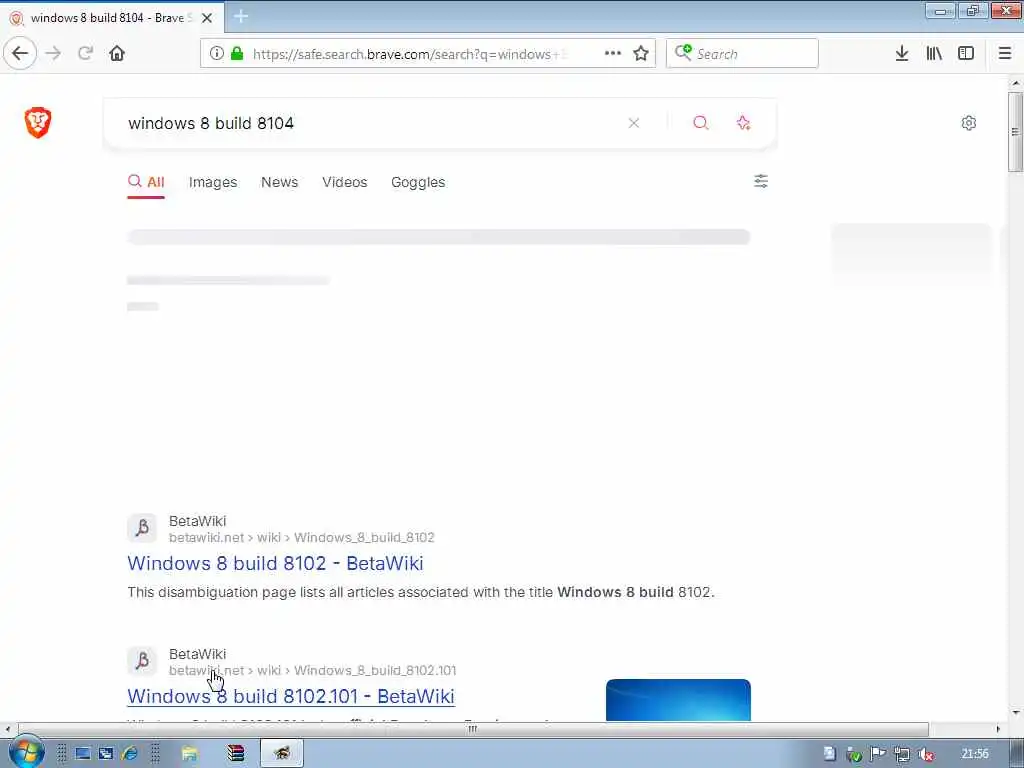1024x768 pixels.
Task: Open the blue thumbnail for build 8102.101
Action: pyautogui.click(x=679, y=700)
